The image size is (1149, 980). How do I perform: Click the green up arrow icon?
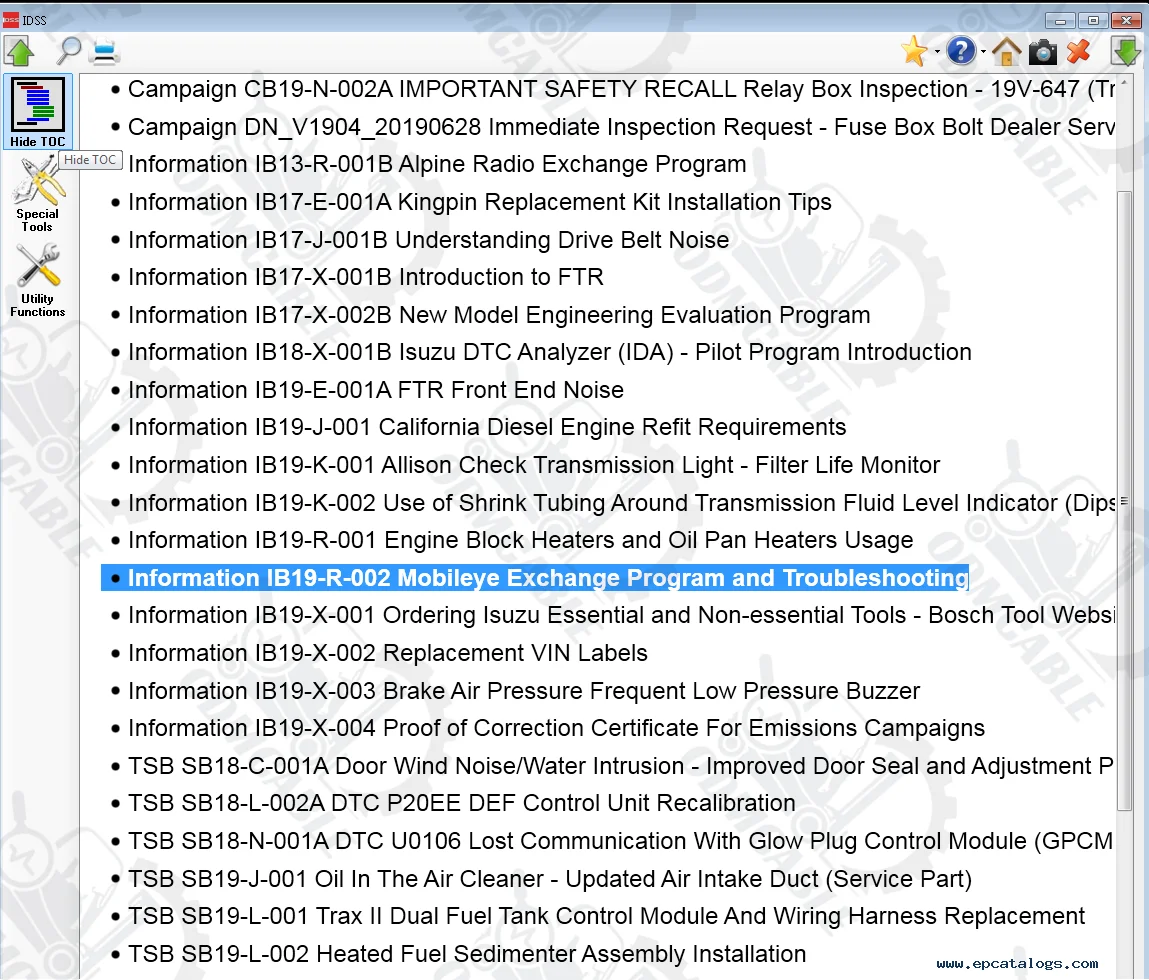19,51
